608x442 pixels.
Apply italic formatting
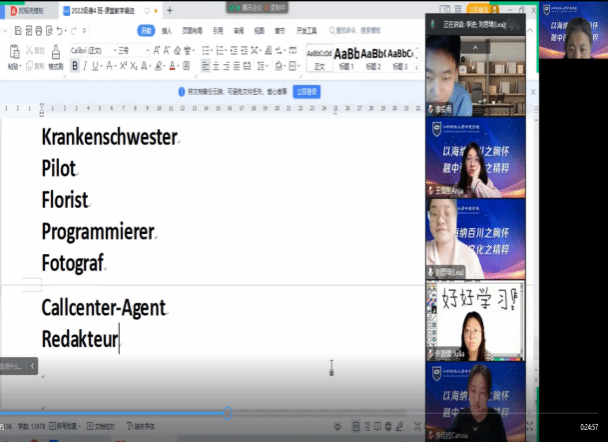click(86, 66)
